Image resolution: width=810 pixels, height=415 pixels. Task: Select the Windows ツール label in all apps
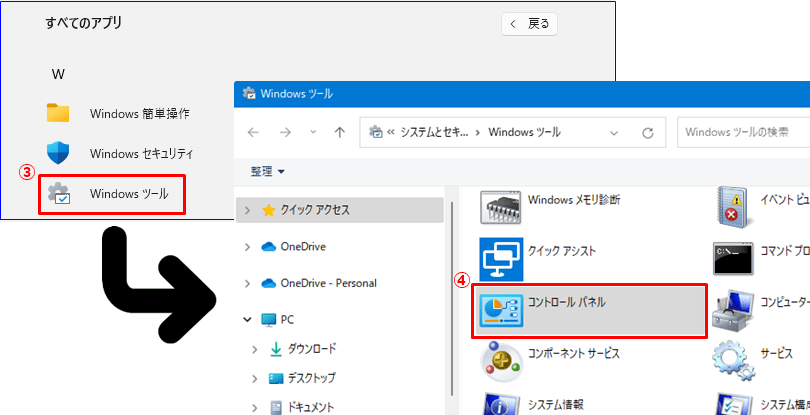(129, 194)
